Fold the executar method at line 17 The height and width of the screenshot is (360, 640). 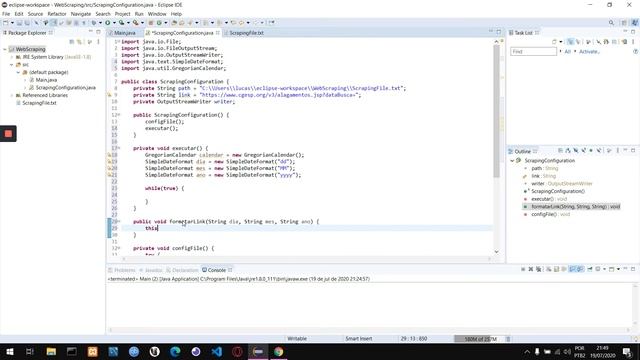point(119,148)
